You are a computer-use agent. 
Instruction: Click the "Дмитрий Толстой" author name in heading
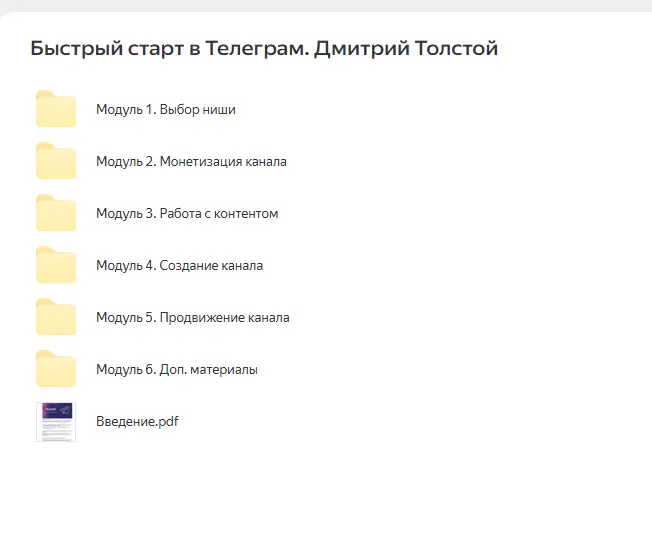coord(405,48)
